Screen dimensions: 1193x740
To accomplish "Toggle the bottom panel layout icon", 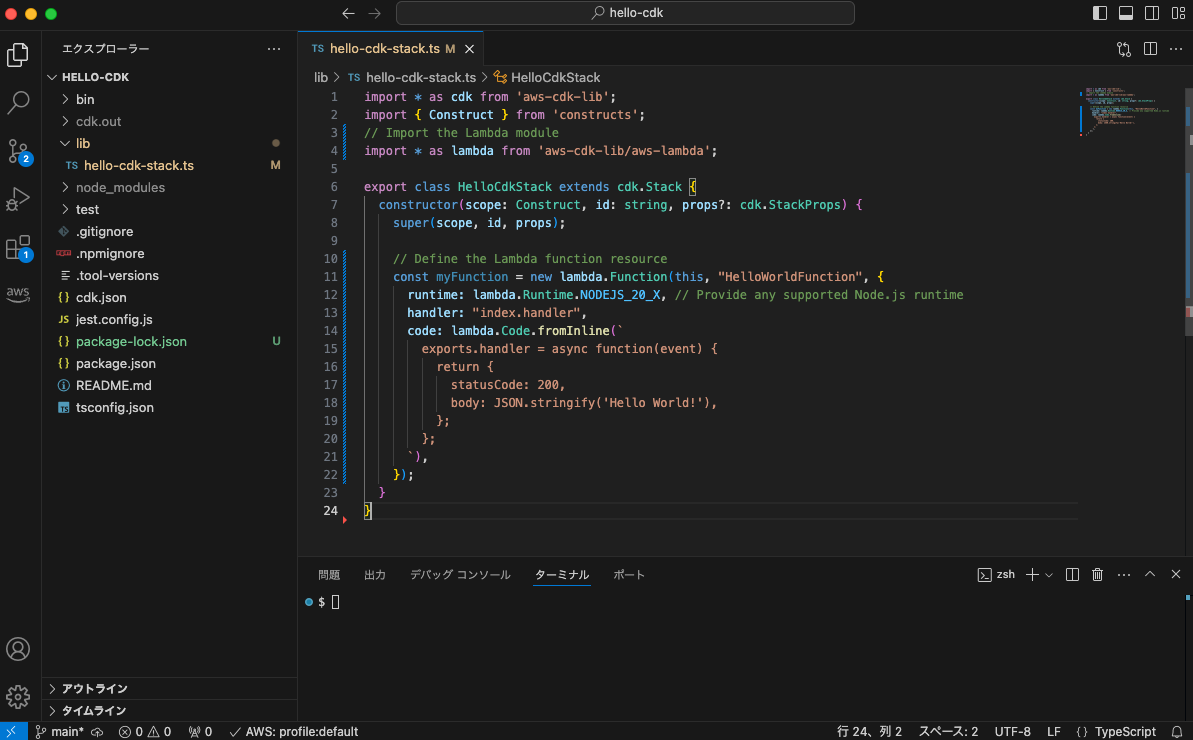I will [1125, 13].
